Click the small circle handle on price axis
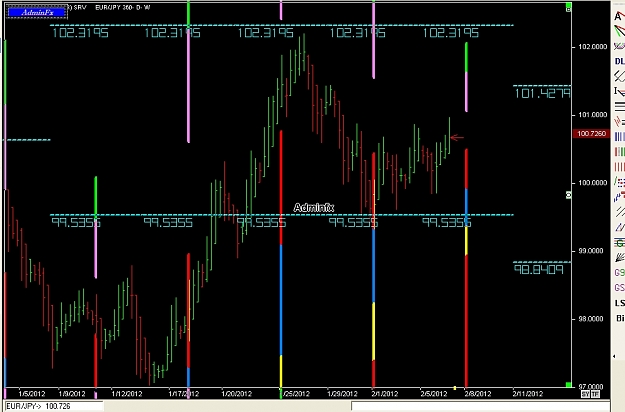 point(569,195)
